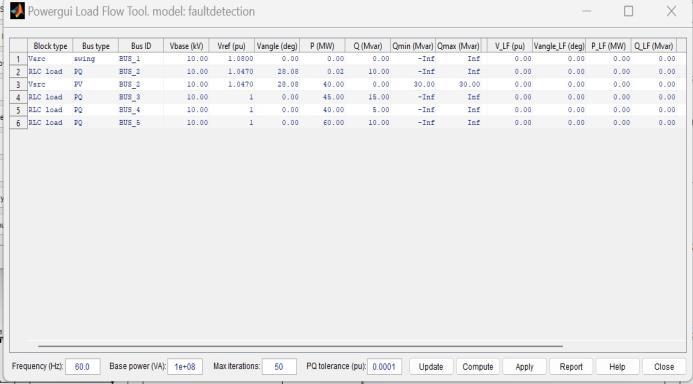Click the Base power (VA) field
The height and width of the screenshot is (384, 693).
click(185, 367)
